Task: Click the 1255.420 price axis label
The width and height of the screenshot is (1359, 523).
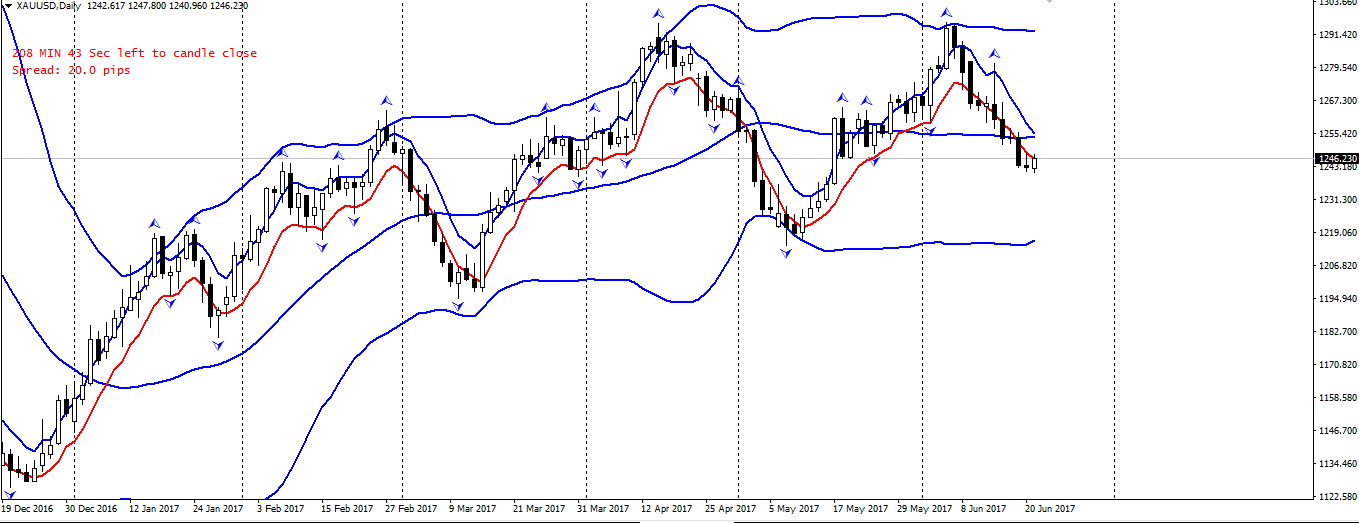Action: coord(1337,134)
